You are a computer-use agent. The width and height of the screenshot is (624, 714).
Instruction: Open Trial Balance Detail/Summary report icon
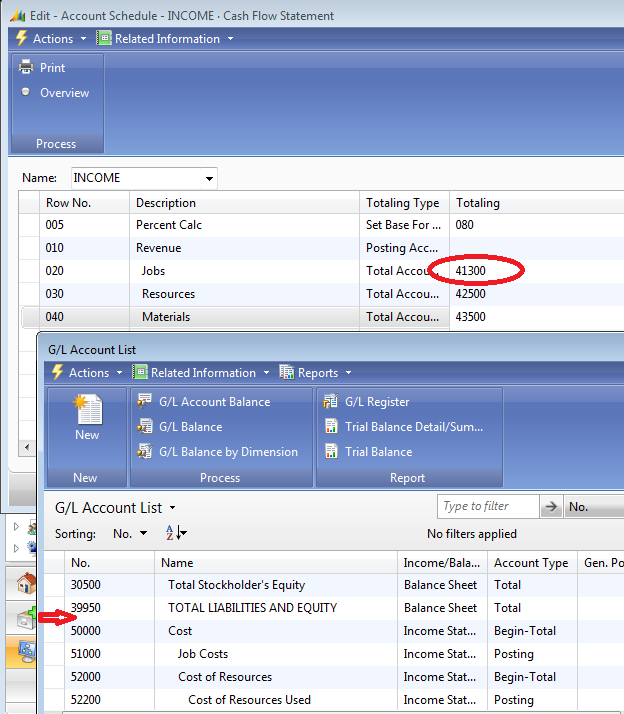[332, 426]
